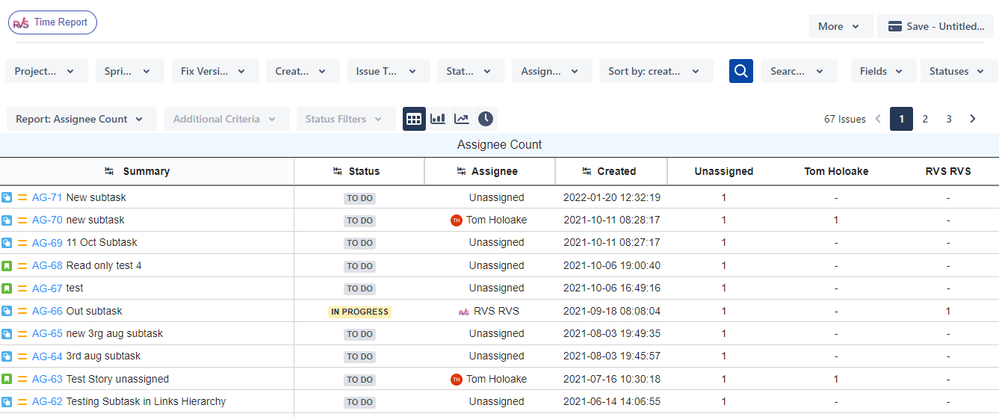This screenshot has width=999, height=417.
Task: Go to page 3
Action: tap(949, 119)
